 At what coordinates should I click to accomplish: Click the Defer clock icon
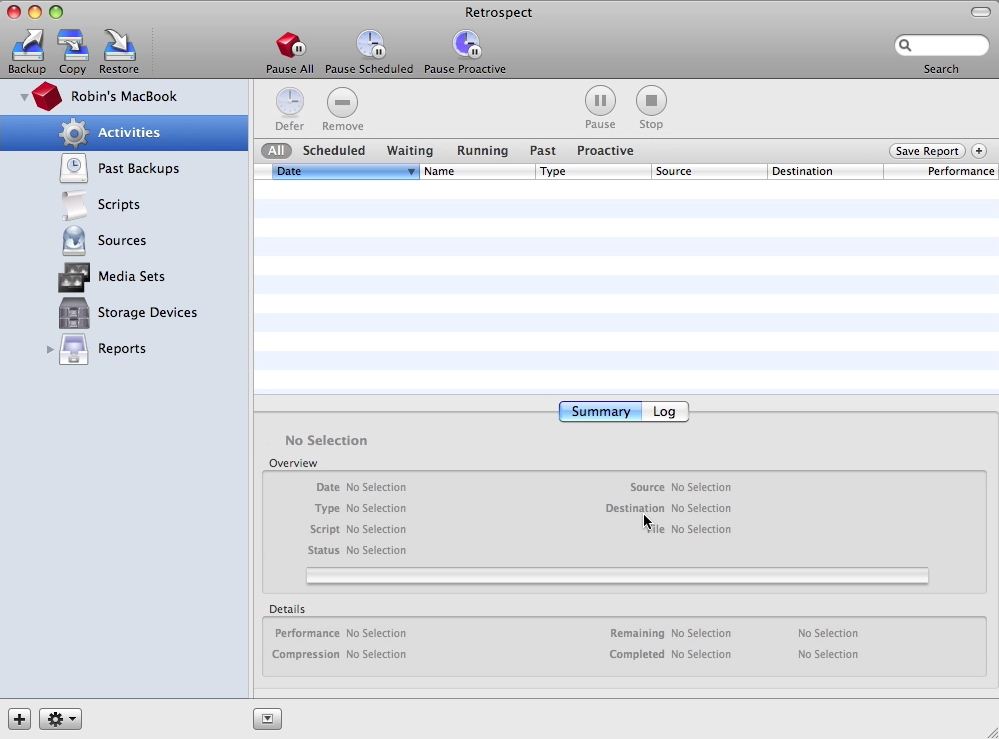[x=290, y=101]
